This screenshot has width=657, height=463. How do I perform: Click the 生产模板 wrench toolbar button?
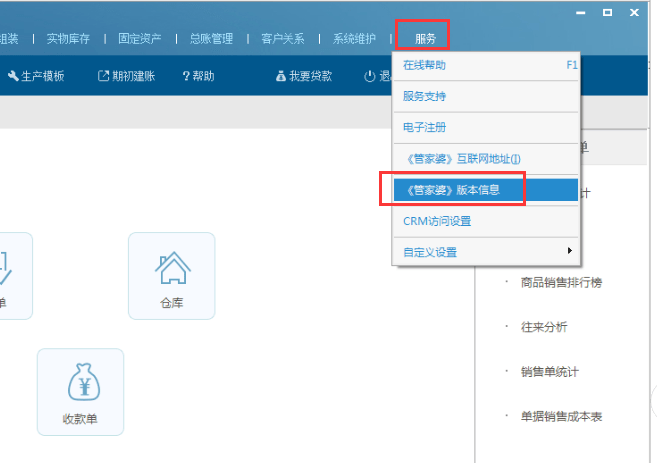36,76
